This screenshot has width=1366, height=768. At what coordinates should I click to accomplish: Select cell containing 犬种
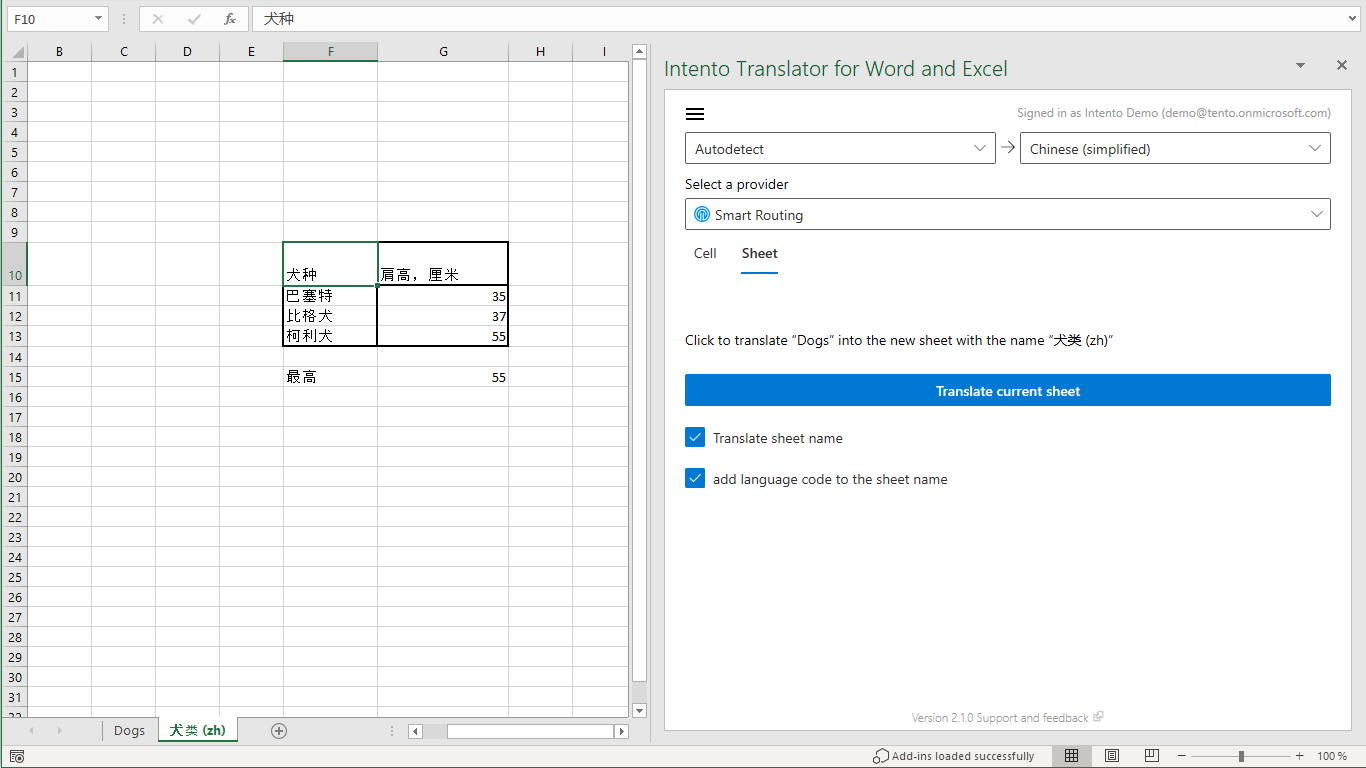[x=330, y=264]
